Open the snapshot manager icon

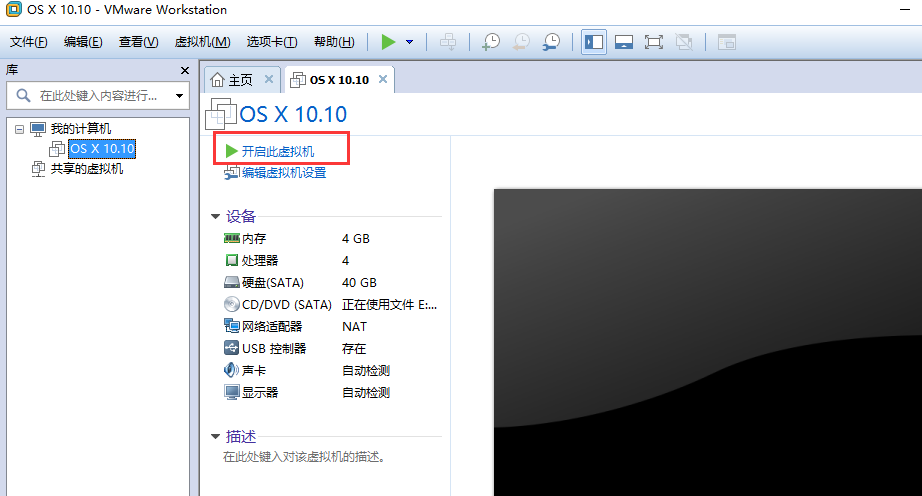[552, 42]
